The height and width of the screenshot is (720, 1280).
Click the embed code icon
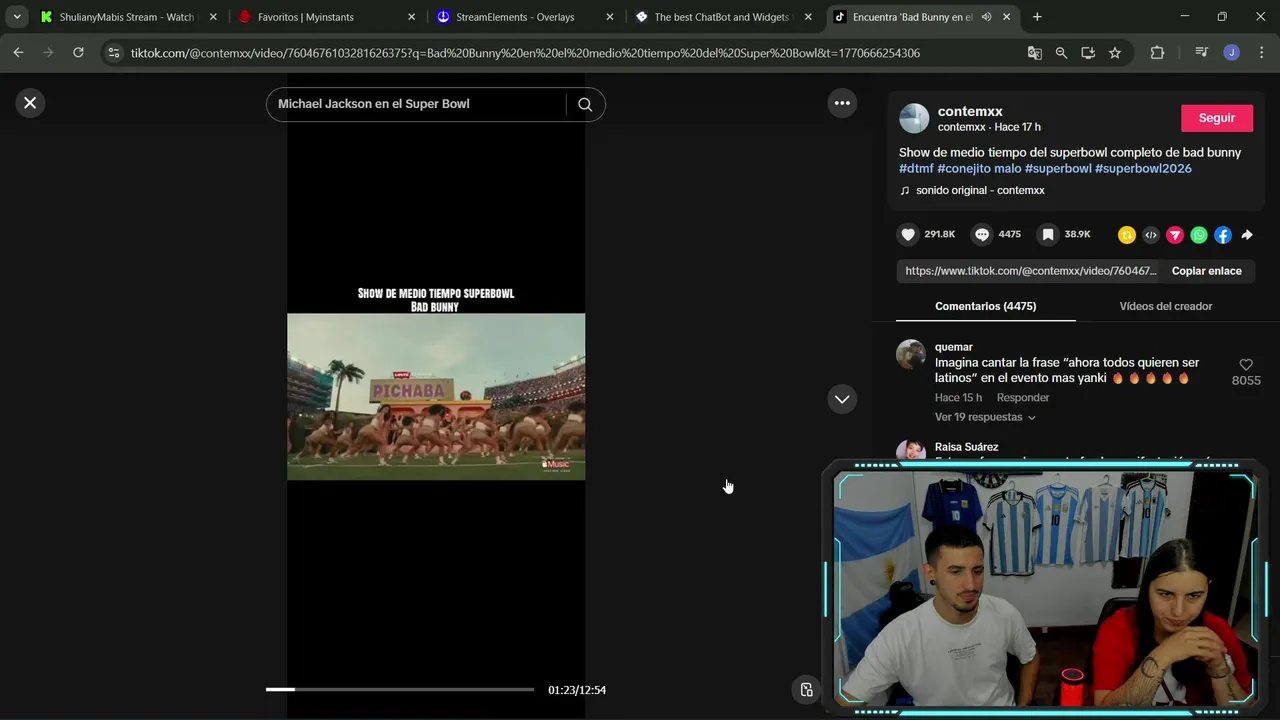pyautogui.click(x=1151, y=235)
